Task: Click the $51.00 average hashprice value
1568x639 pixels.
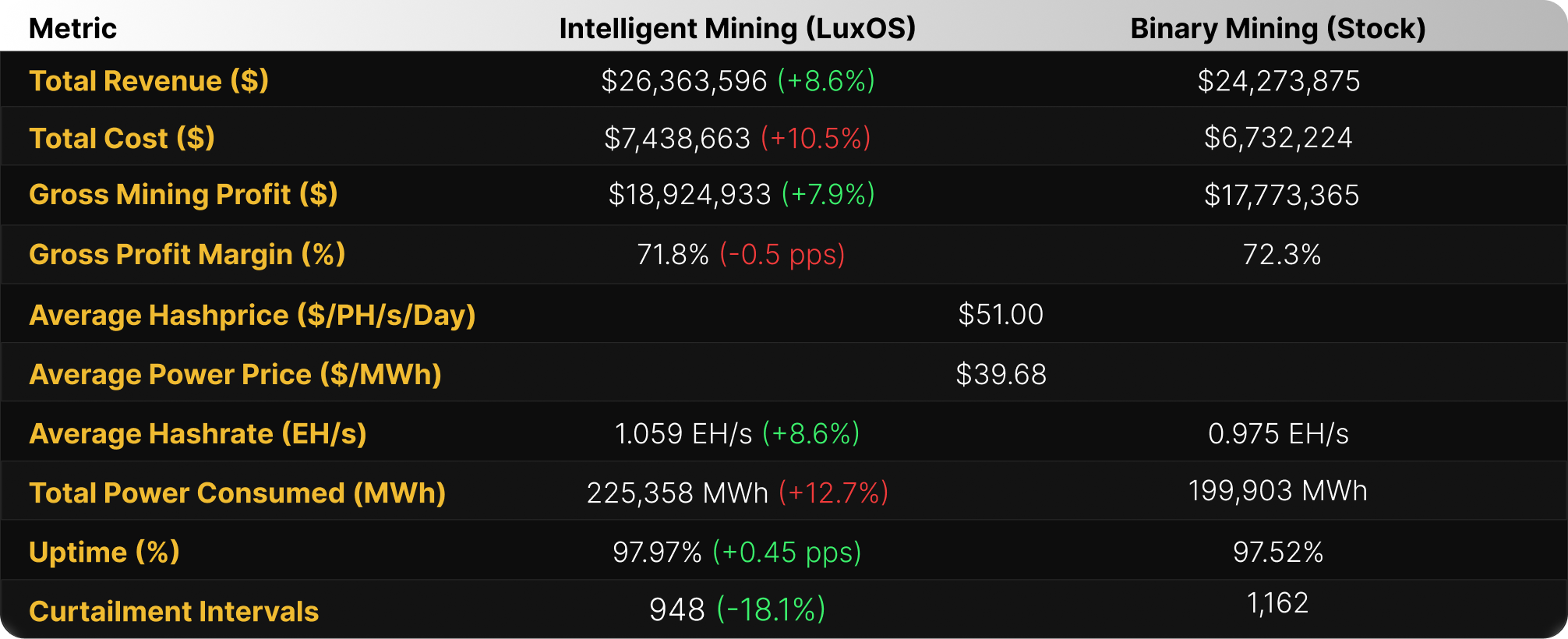Action: point(1001,315)
